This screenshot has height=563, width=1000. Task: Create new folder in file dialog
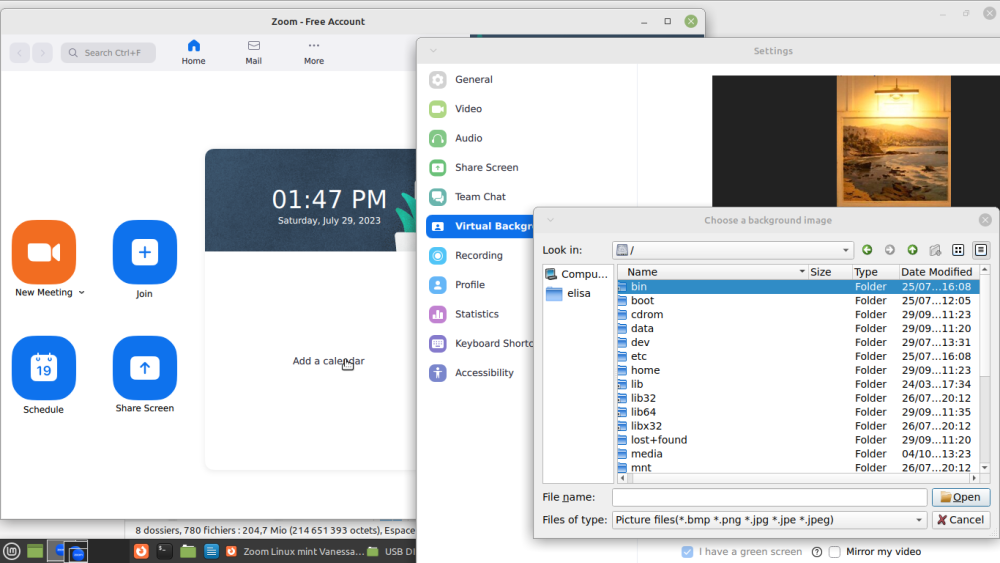[935, 250]
